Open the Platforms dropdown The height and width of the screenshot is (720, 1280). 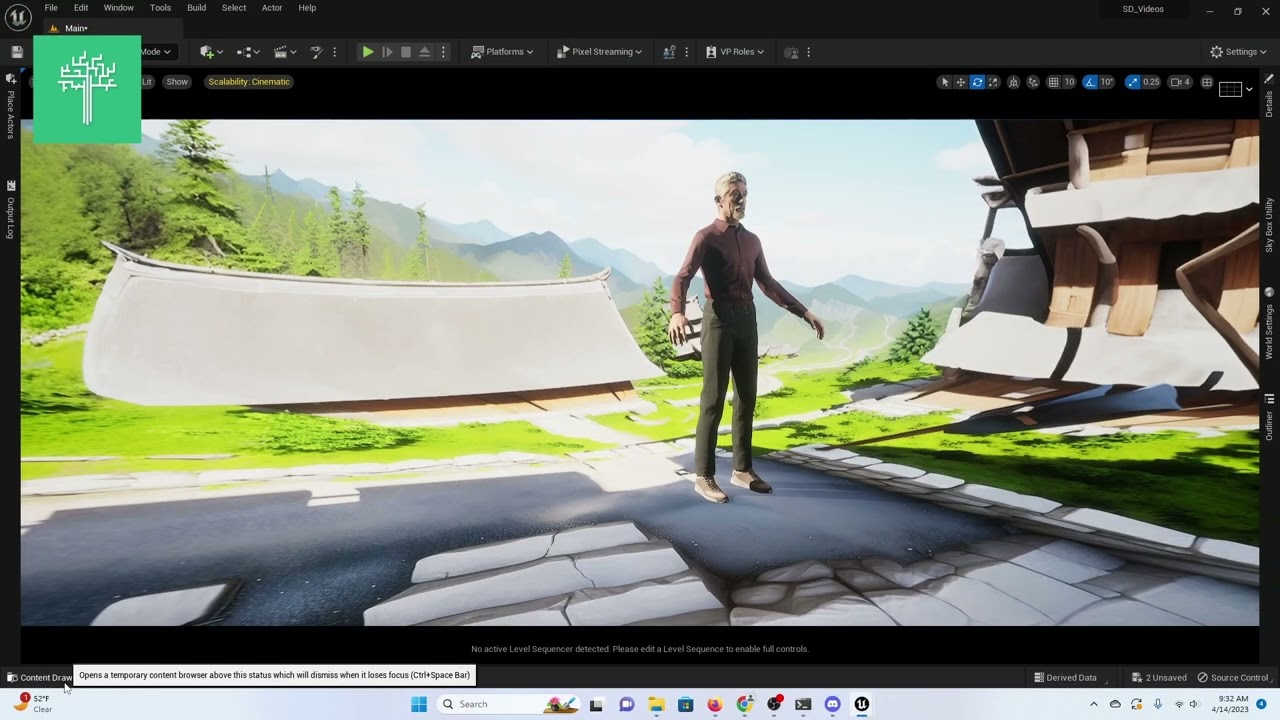502,52
